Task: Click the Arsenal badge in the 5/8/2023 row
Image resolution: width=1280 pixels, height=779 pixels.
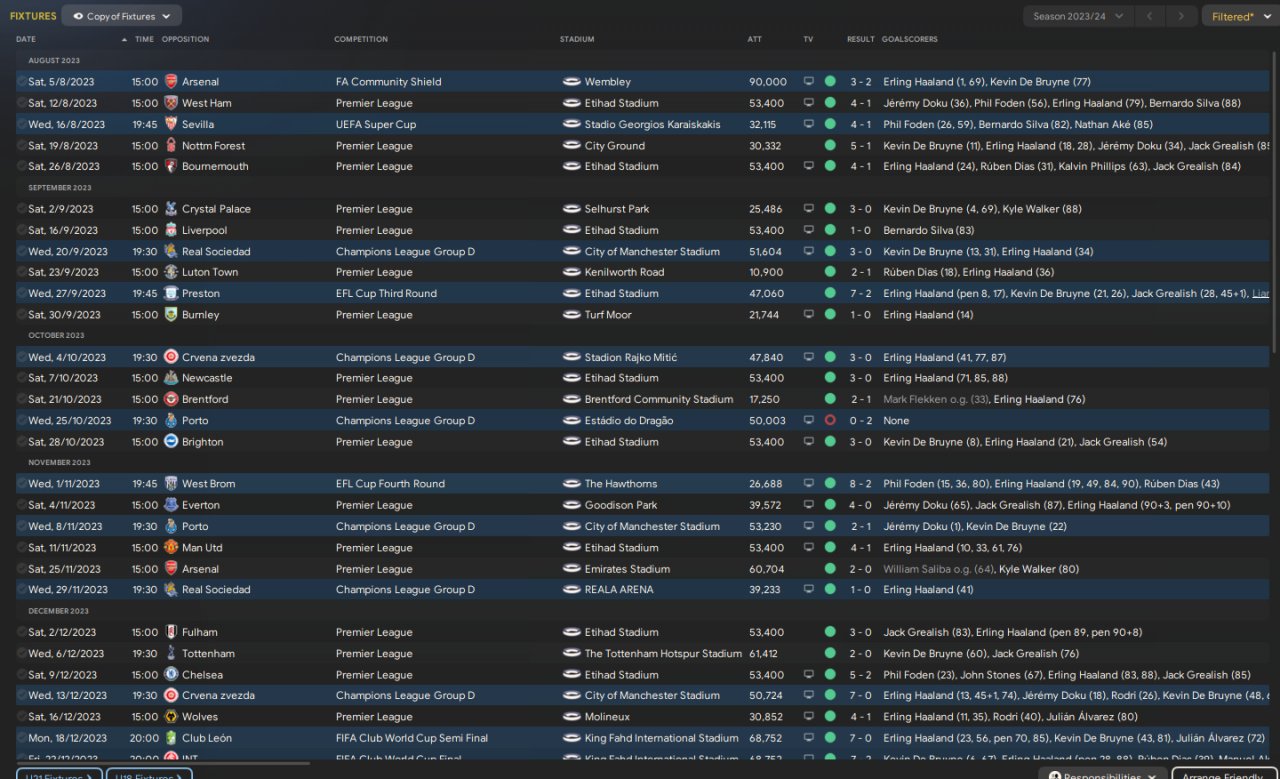Action: pyautogui.click(x=171, y=82)
